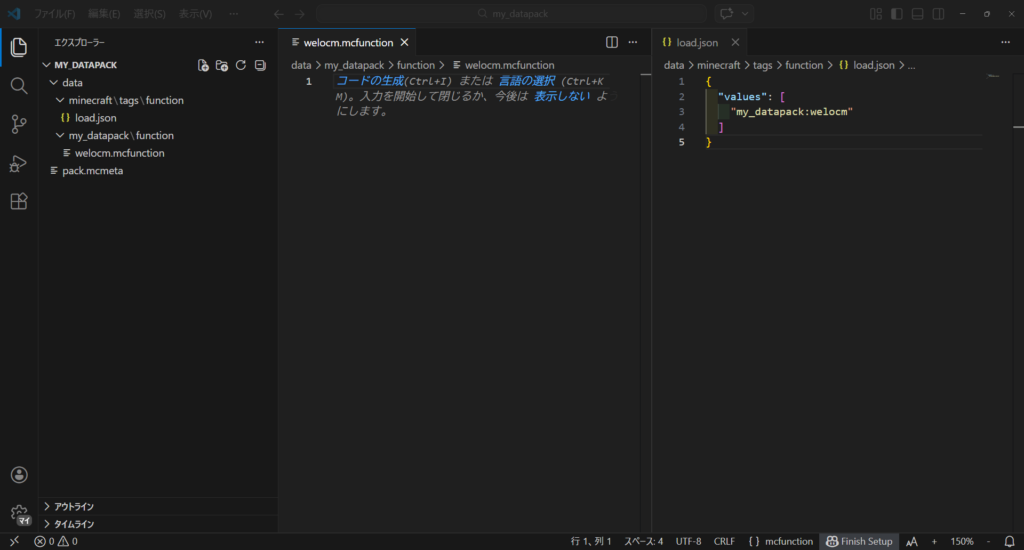Open the chat dropdown arrow in title bar

[x=745, y=14]
